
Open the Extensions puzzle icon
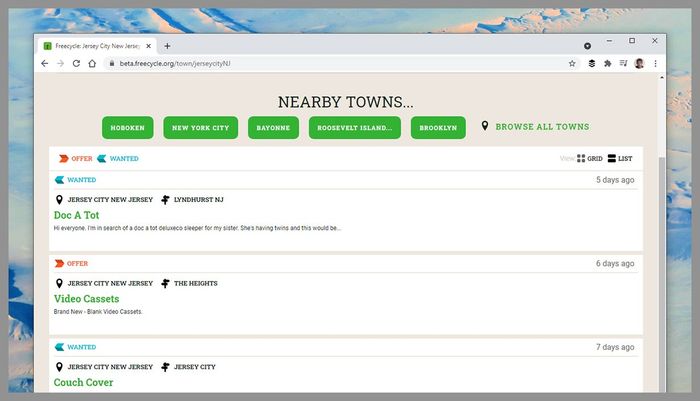coord(607,63)
